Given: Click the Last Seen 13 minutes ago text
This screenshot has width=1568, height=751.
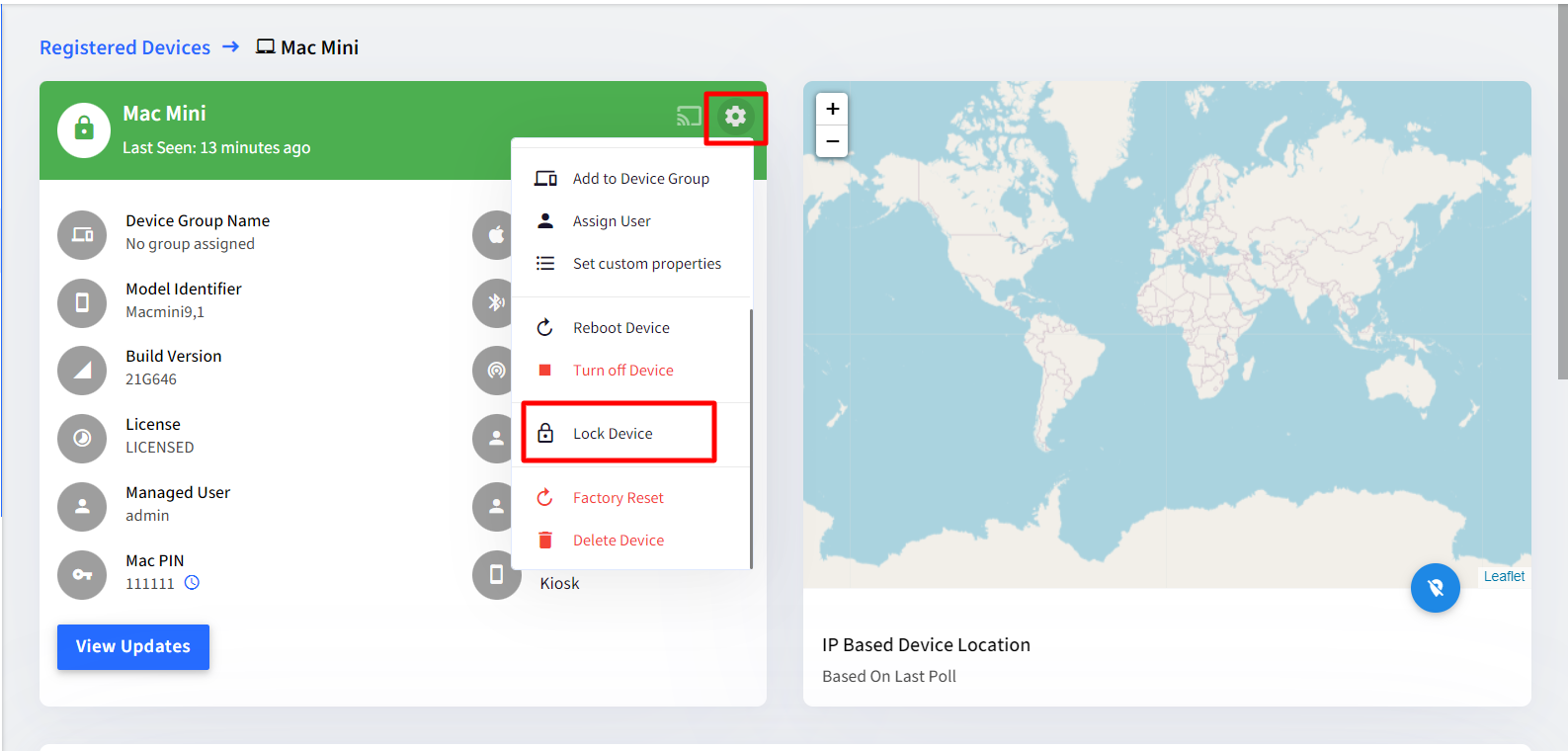Looking at the screenshot, I should pos(216,148).
